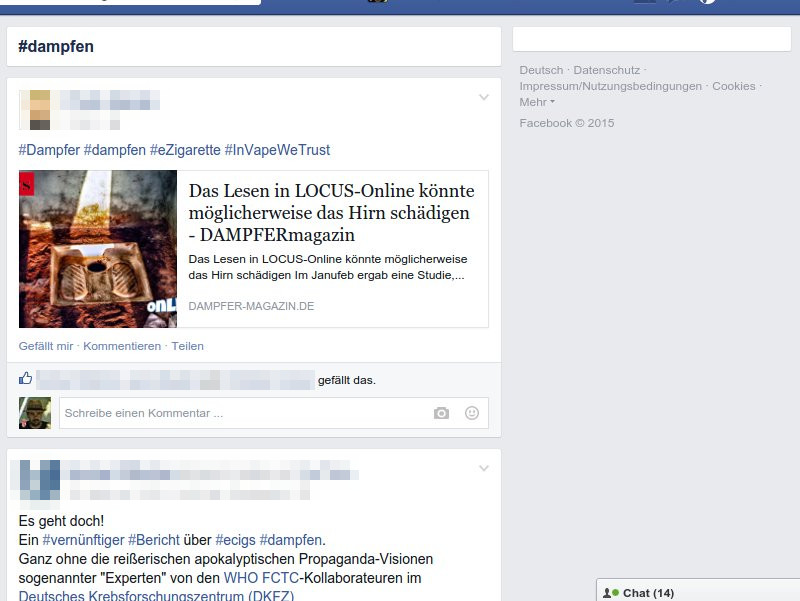Click the camera icon in comment box
The width and height of the screenshot is (800, 601).
coord(441,413)
